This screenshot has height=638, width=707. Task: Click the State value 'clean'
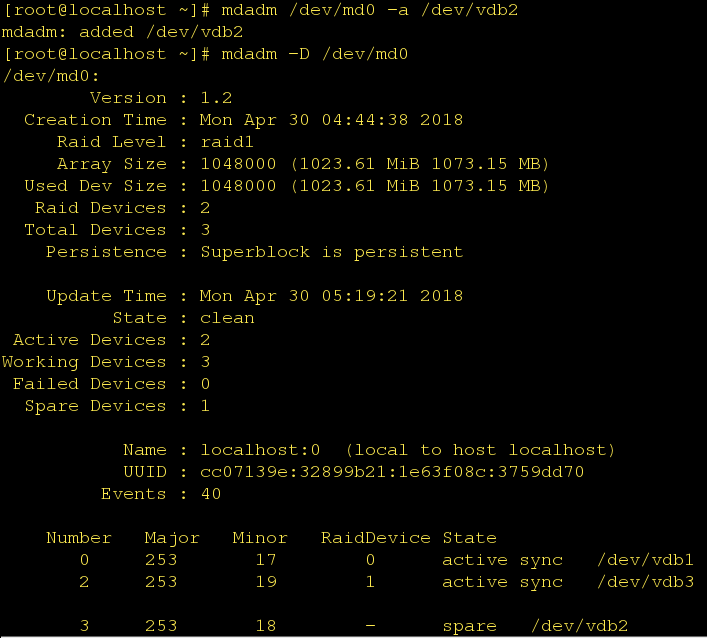[227, 318]
